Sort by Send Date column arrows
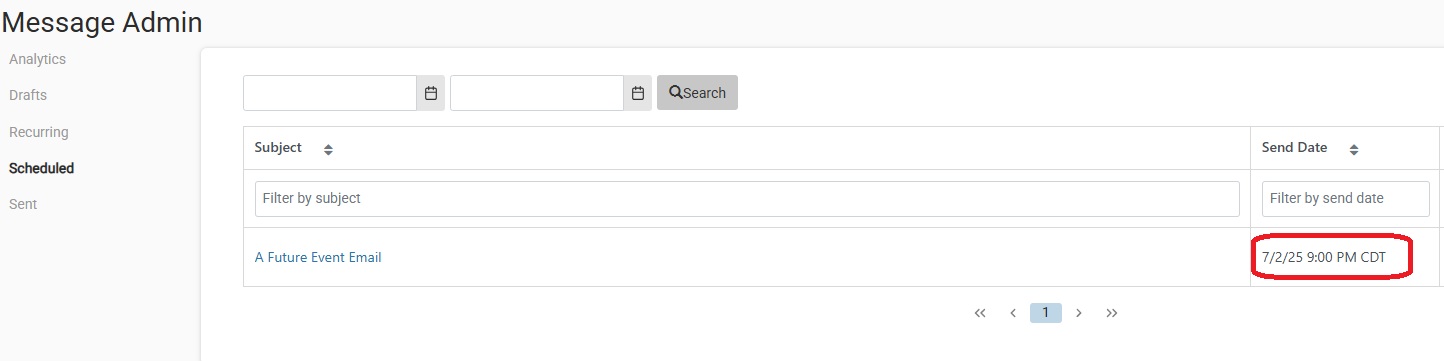This screenshot has height=361, width=1444. pyautogui.click(x=1354, y=149)
